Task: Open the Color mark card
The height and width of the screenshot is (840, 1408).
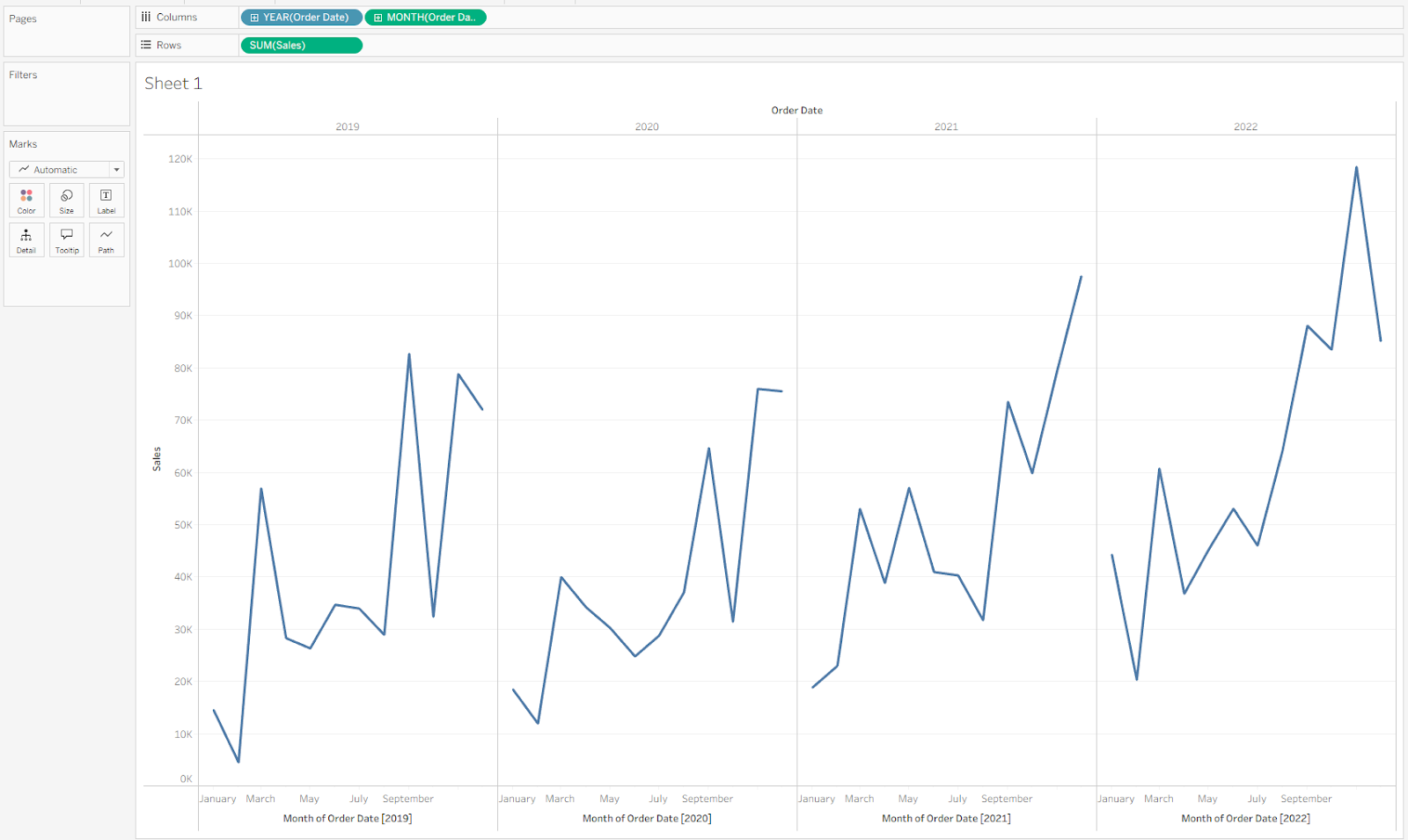Action: point(26,200)
